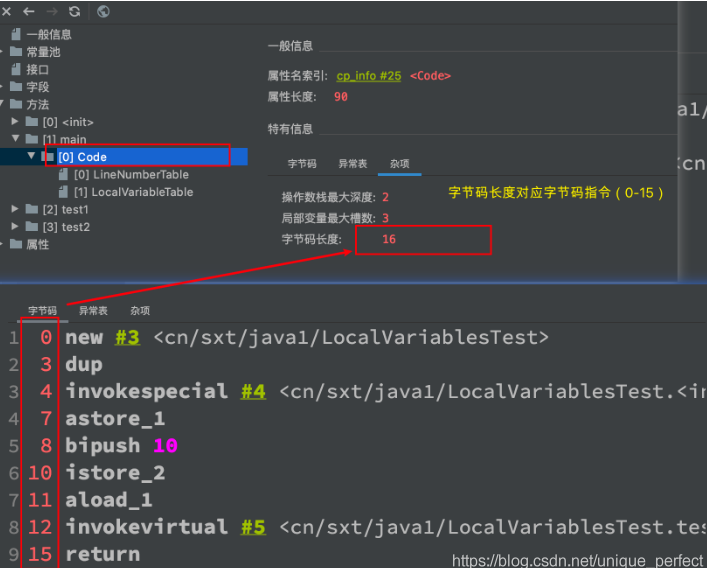The width and height of the screenshot is (707, 568).
Task: Click the [1] main folder icon
Action: 32,139
